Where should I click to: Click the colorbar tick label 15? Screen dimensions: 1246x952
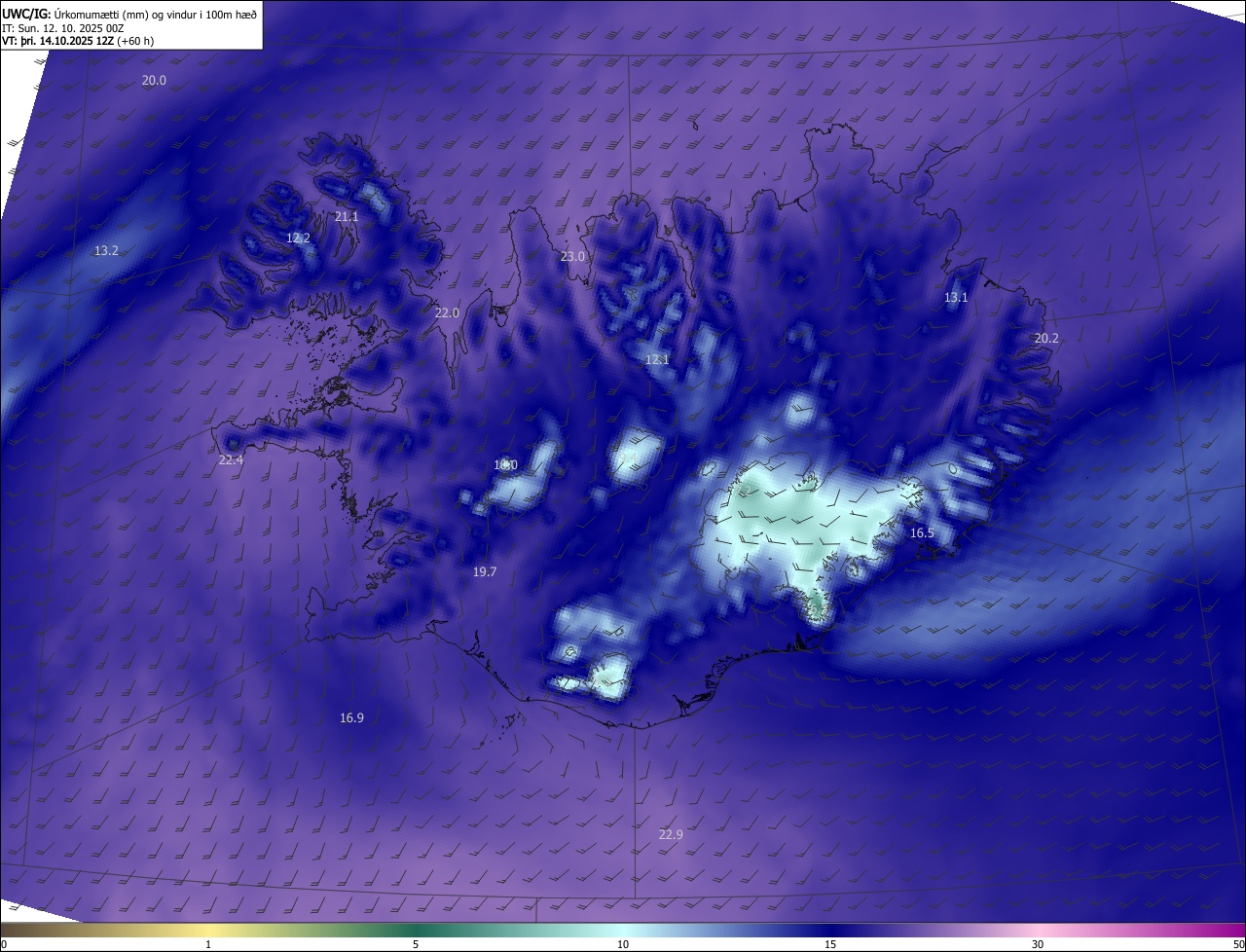pos(830,945)
